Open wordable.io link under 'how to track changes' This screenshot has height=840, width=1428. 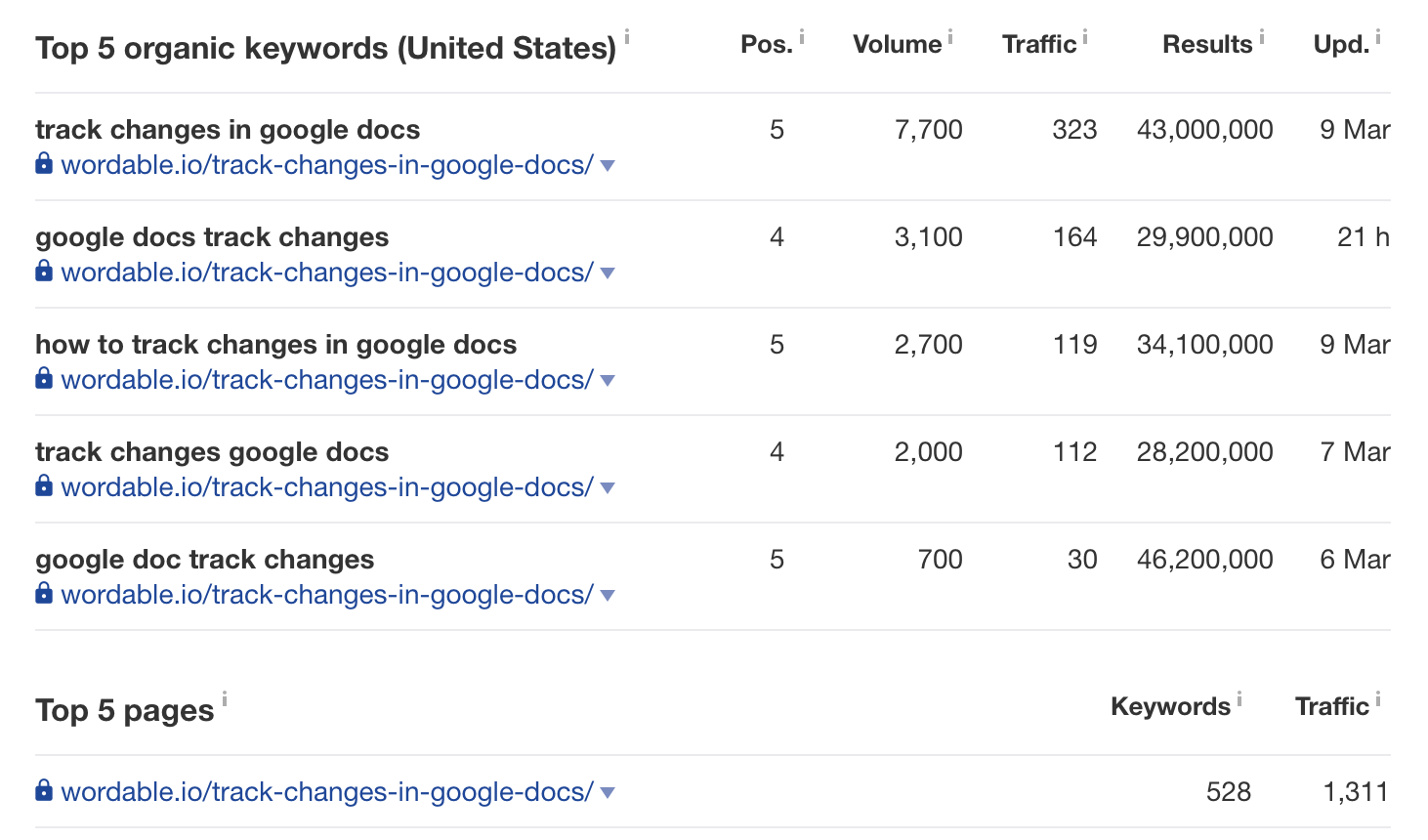[326, 380]
